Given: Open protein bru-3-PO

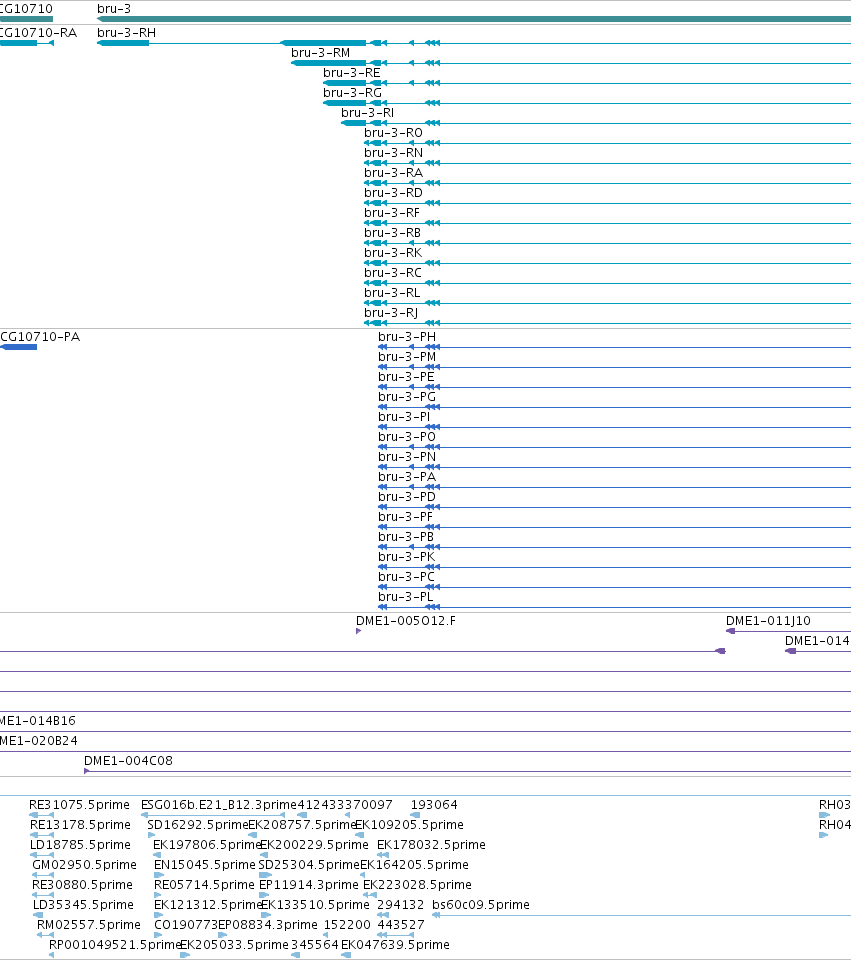Looking at the screenshot, I should [x=407, y=437].
